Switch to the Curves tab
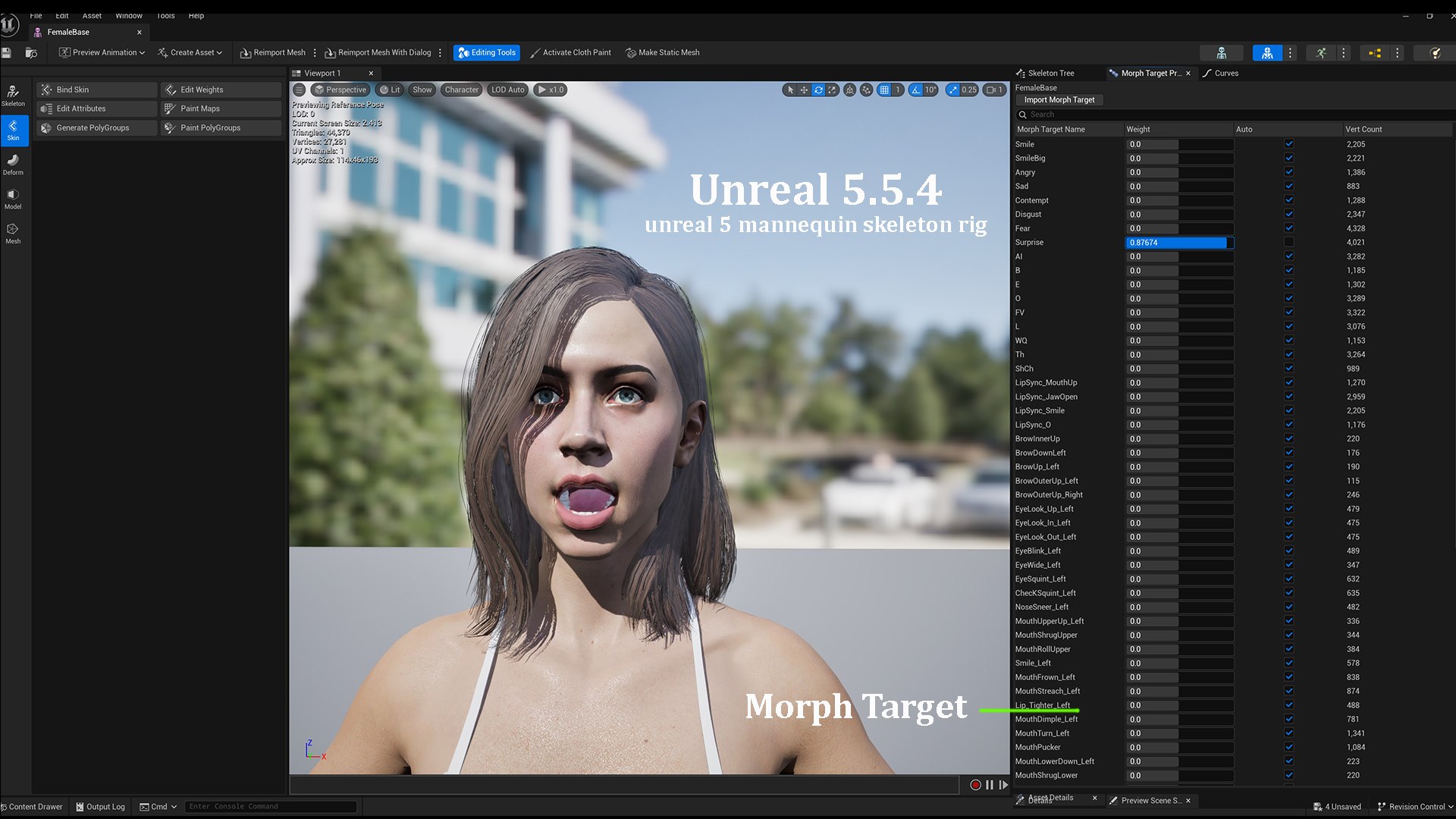Image resolution: width=1456 pixels, height=819 pixels. tap(1221, 74)
